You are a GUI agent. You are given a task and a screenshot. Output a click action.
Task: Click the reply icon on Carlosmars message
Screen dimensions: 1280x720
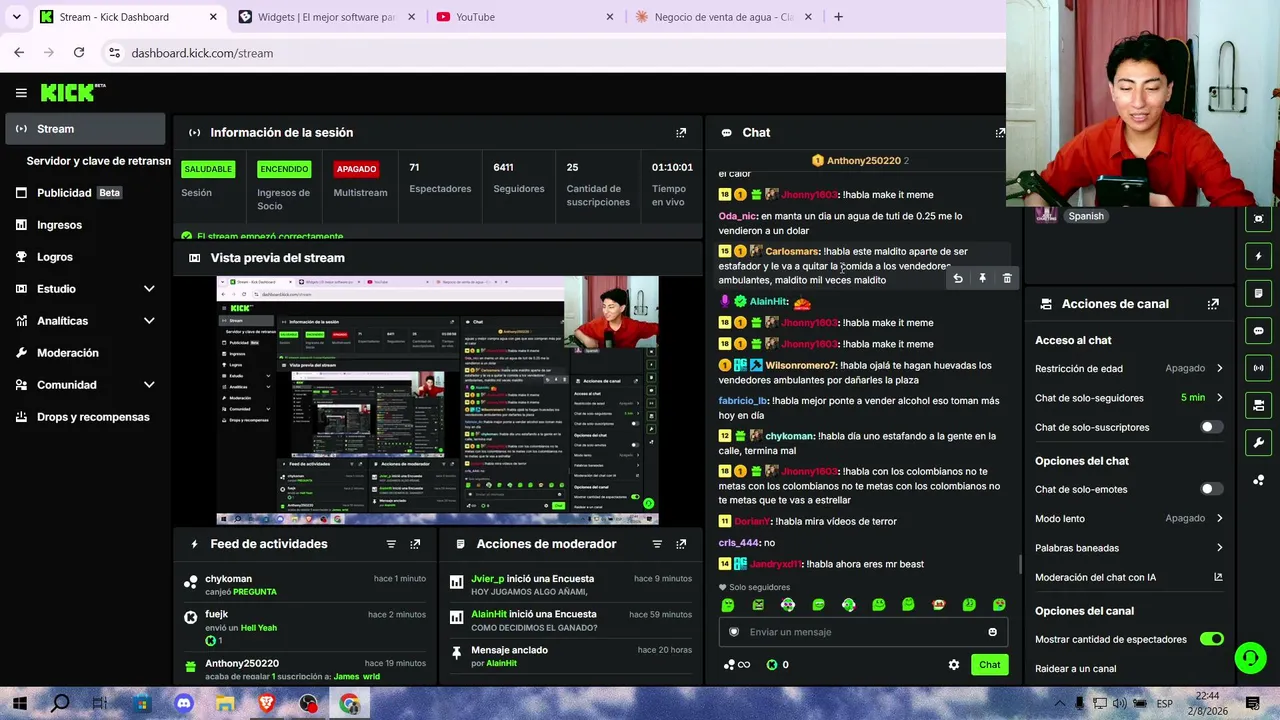(958, 279)
